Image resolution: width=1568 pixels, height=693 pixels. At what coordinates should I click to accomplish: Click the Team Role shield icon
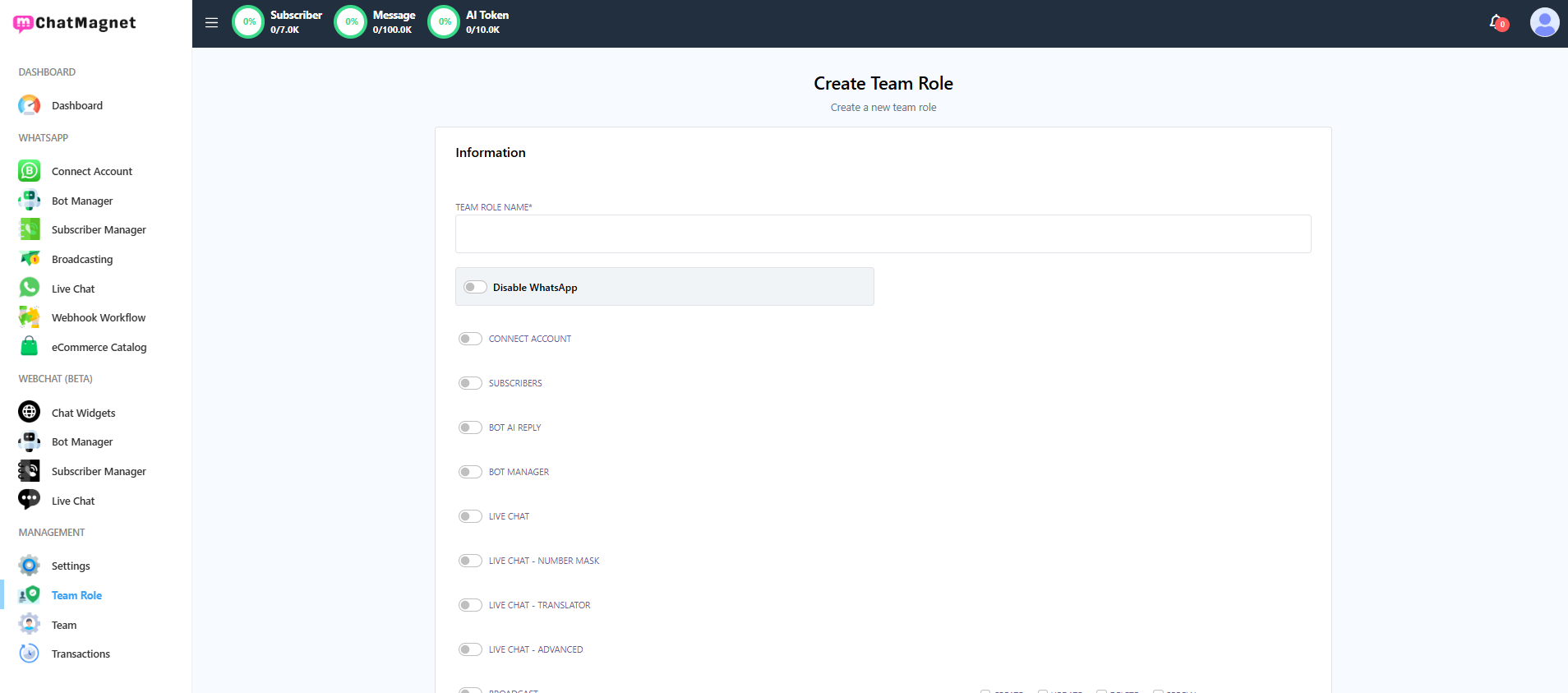point(29,595)
